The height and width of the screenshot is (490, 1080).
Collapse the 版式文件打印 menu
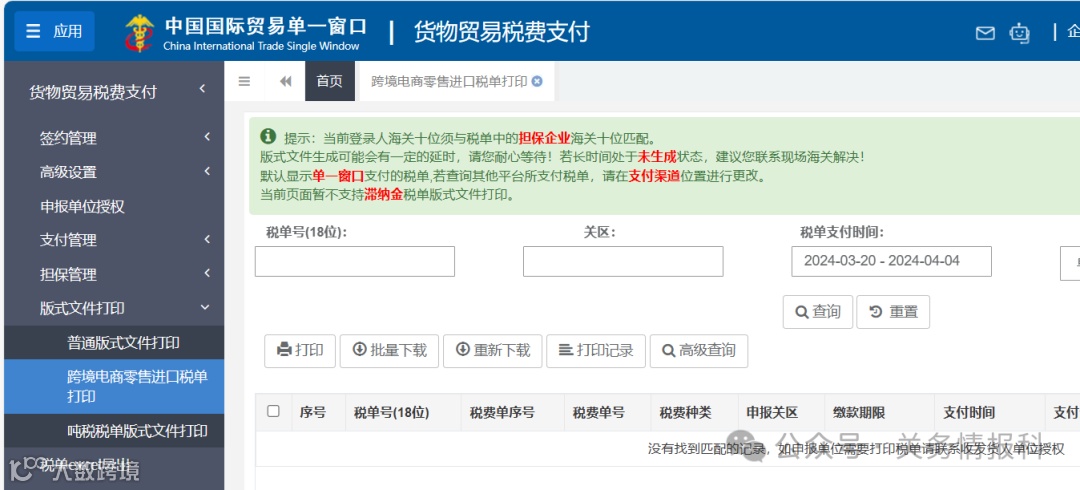[x=114, y=308]
